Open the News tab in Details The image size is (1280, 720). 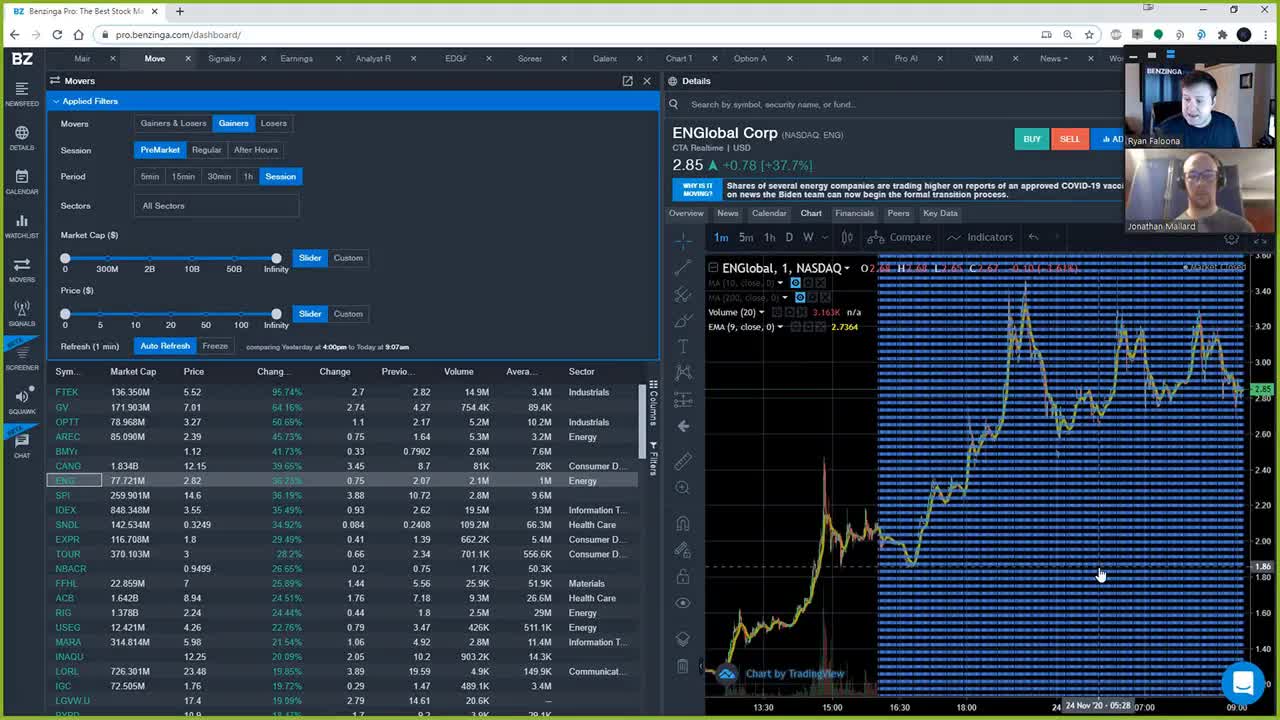coord(728,213)
